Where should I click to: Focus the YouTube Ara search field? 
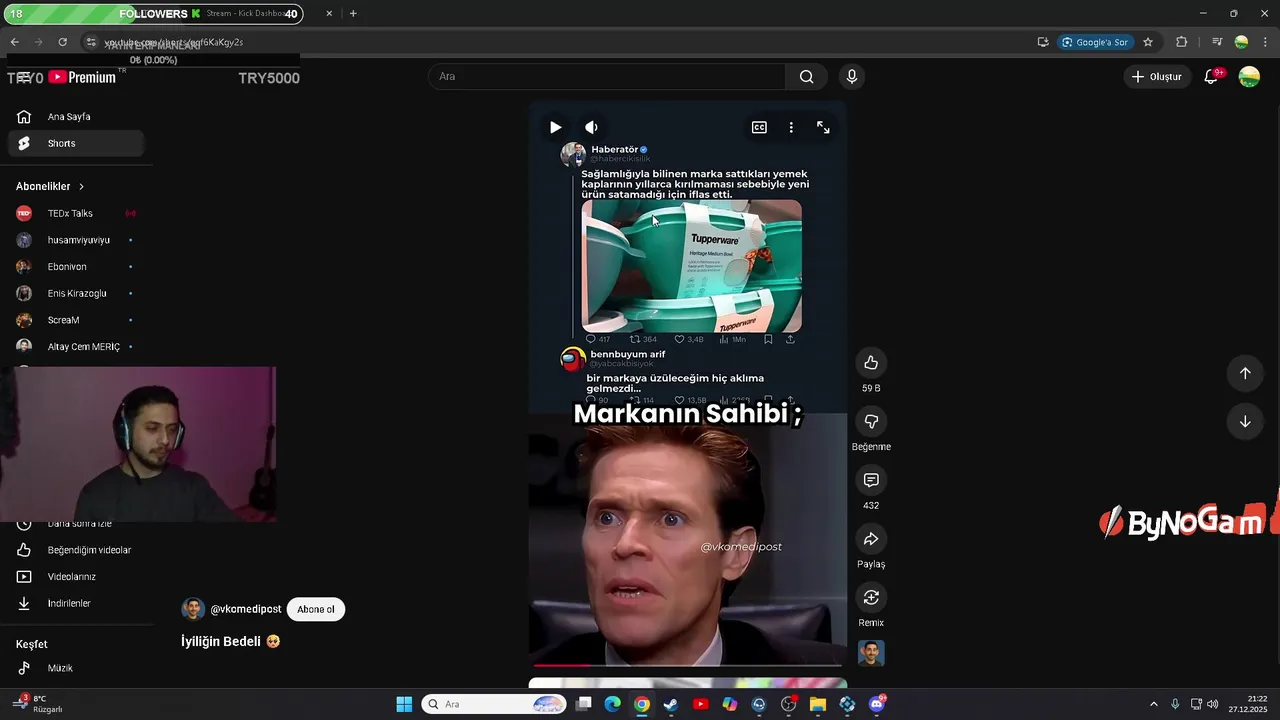[x=607, y=77]
